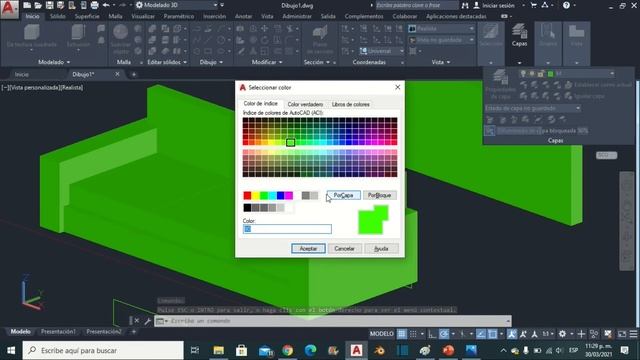Image resolution: width=640 pixels, height=360 pixels.
Task: Click the command line wrench customize icon
Action: point(147,321)
